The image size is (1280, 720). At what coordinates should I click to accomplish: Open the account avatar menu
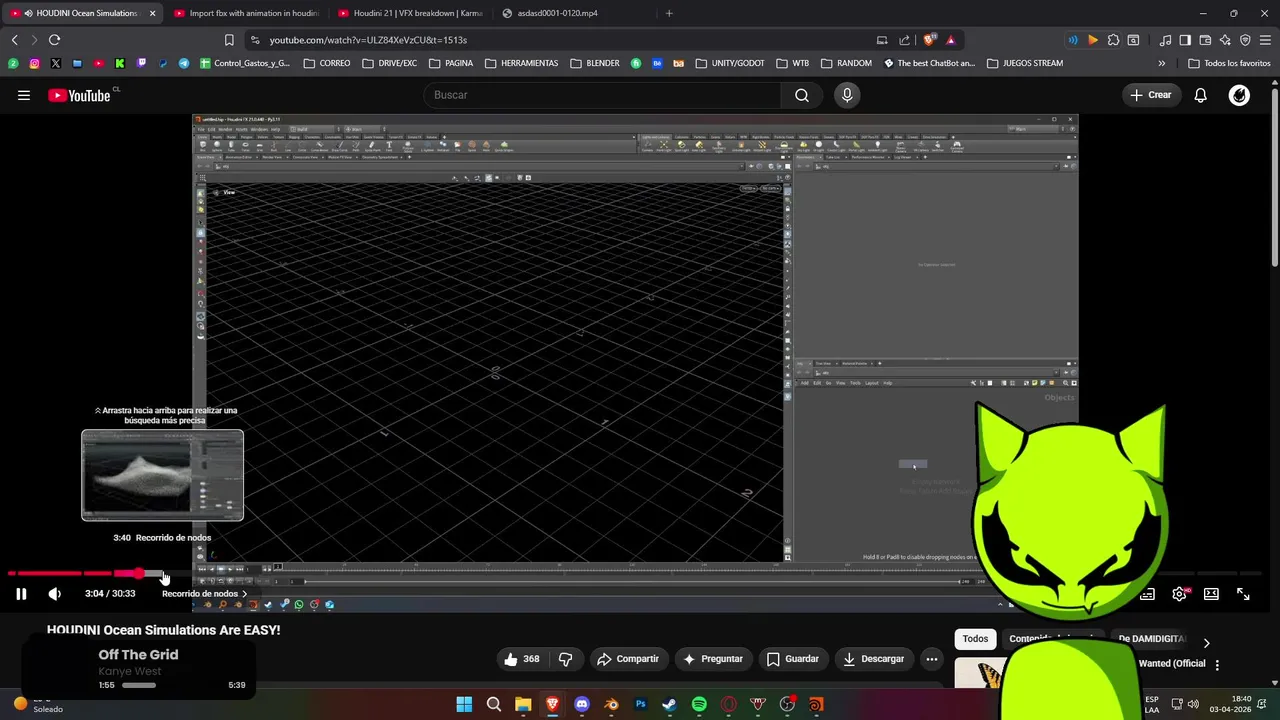[x=1239, y=95]
